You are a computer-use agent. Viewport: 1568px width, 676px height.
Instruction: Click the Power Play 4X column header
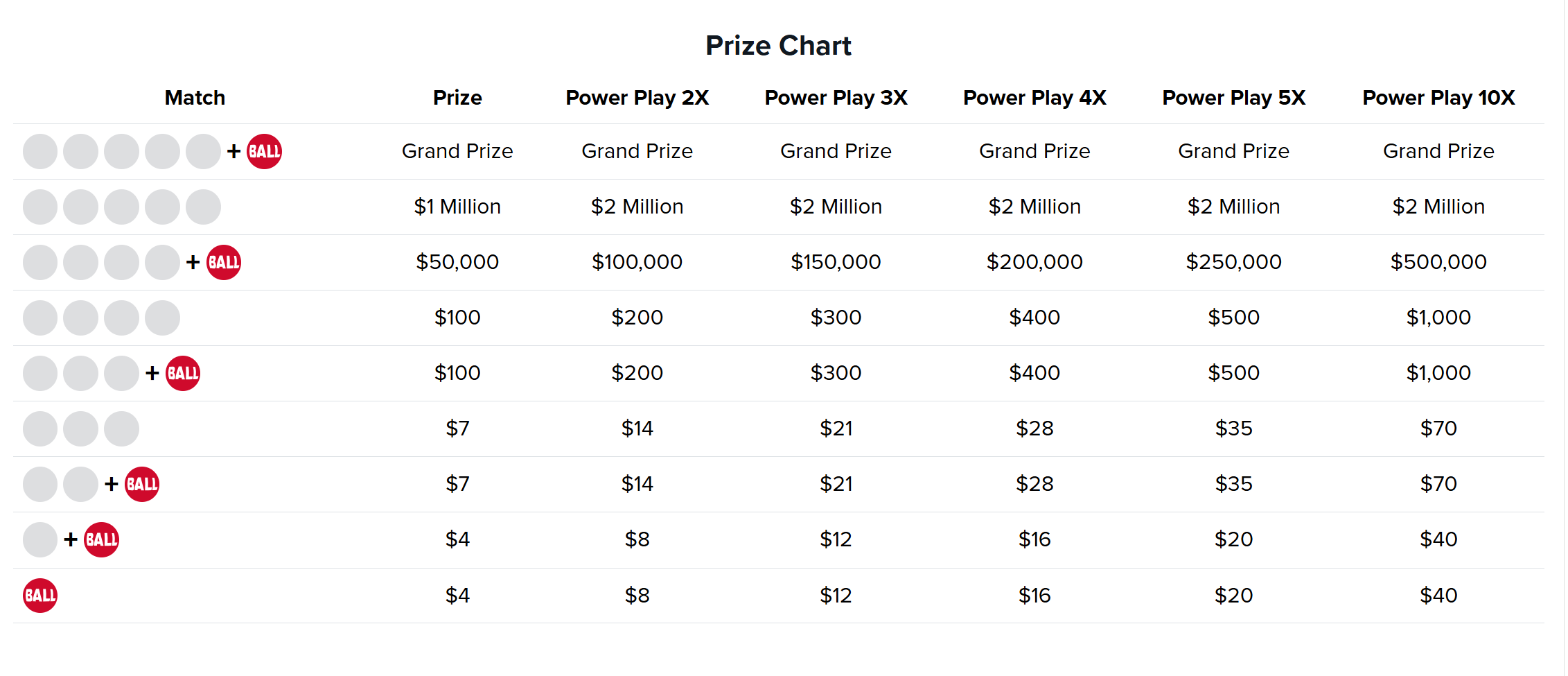pos(1034,98)
